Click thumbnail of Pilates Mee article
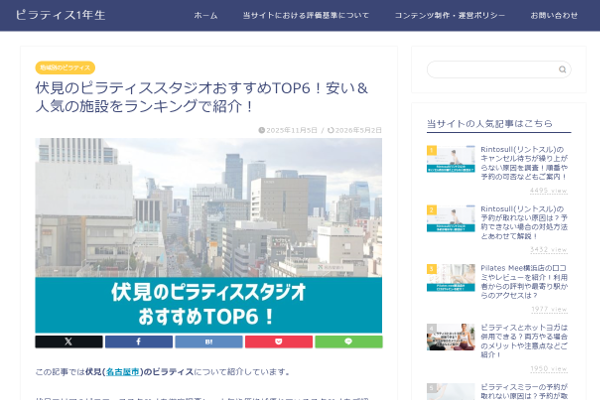 [x=451, y=278]
